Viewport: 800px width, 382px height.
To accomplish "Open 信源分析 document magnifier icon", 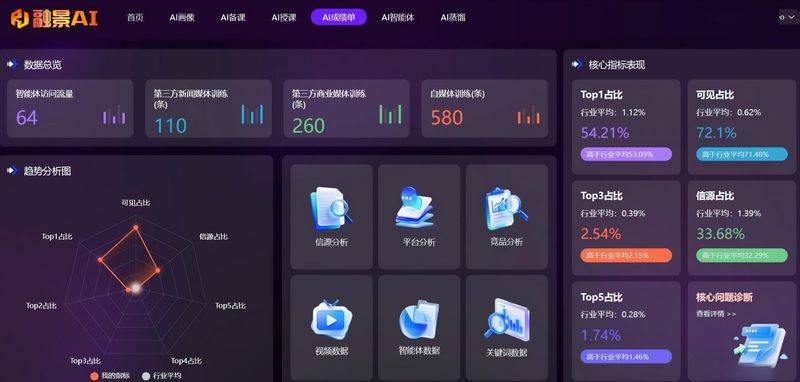I will [331, 208].
